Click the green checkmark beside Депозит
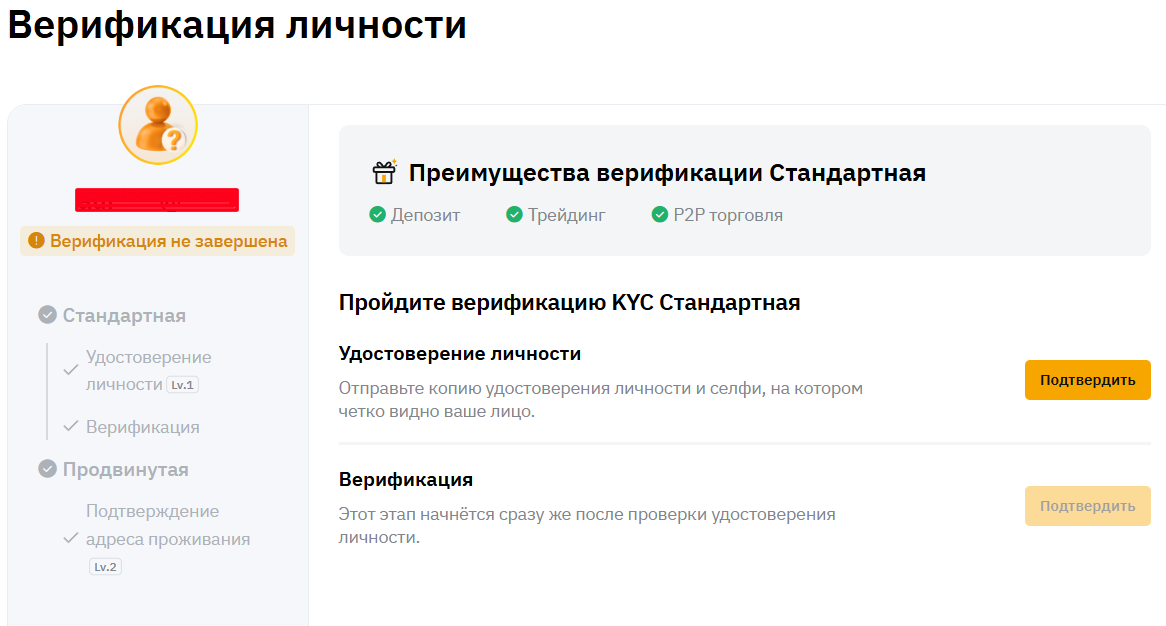 coord(378,215)
